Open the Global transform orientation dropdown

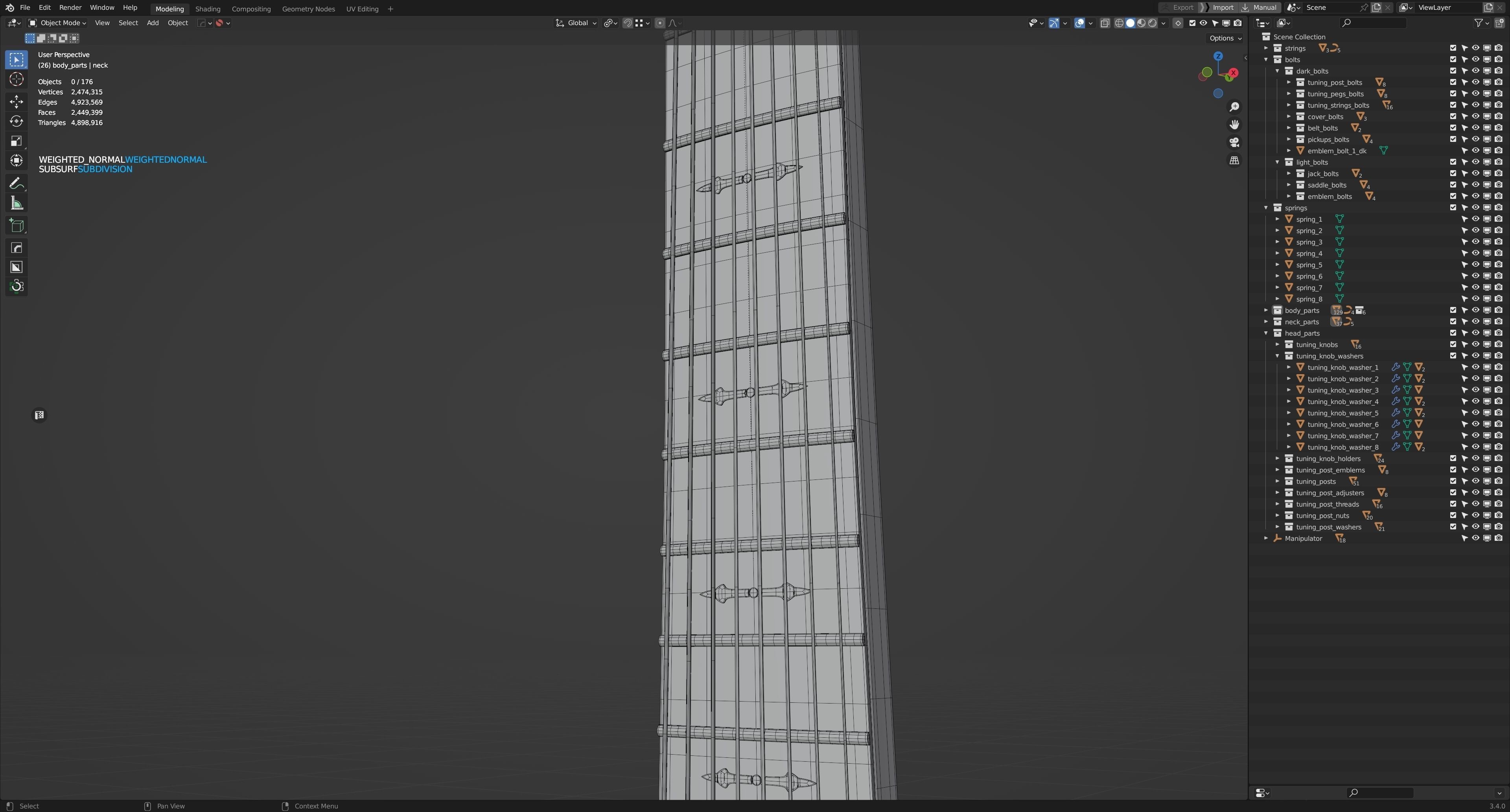(577, 23)
